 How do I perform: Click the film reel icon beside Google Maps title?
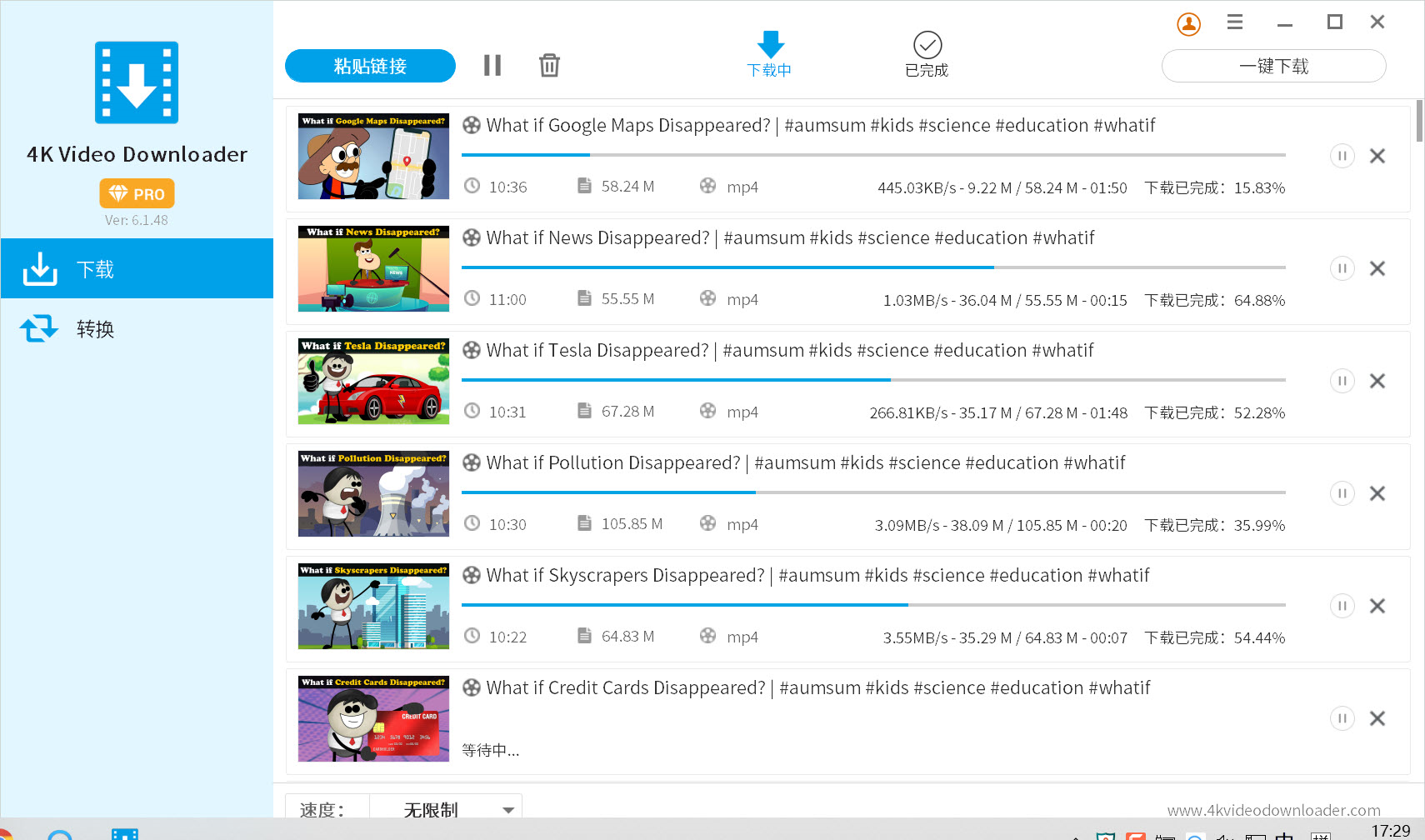tap(472, 125)
